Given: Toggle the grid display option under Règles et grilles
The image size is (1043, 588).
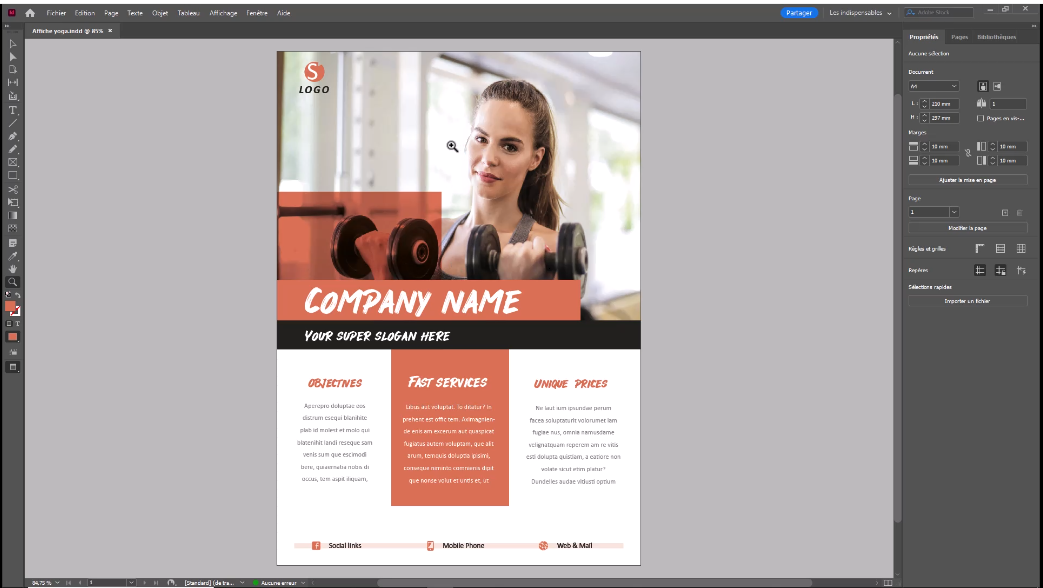Looking at the screenshot, I should pyautogui.click(x=1021, y=247).
